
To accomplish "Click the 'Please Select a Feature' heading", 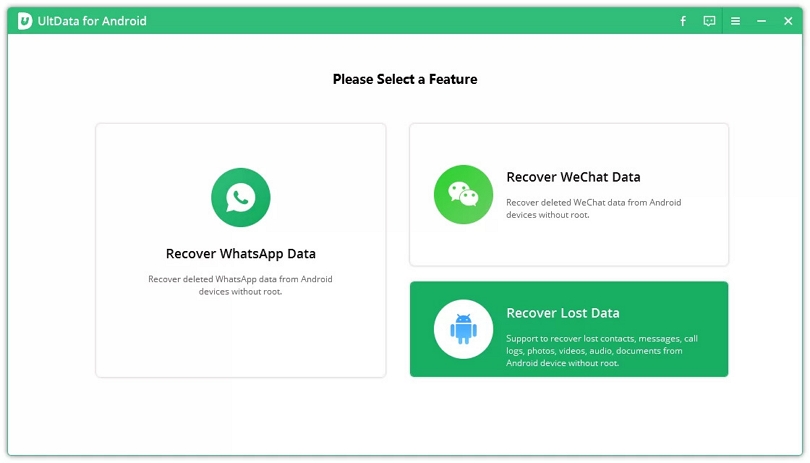I will (405, 80).
